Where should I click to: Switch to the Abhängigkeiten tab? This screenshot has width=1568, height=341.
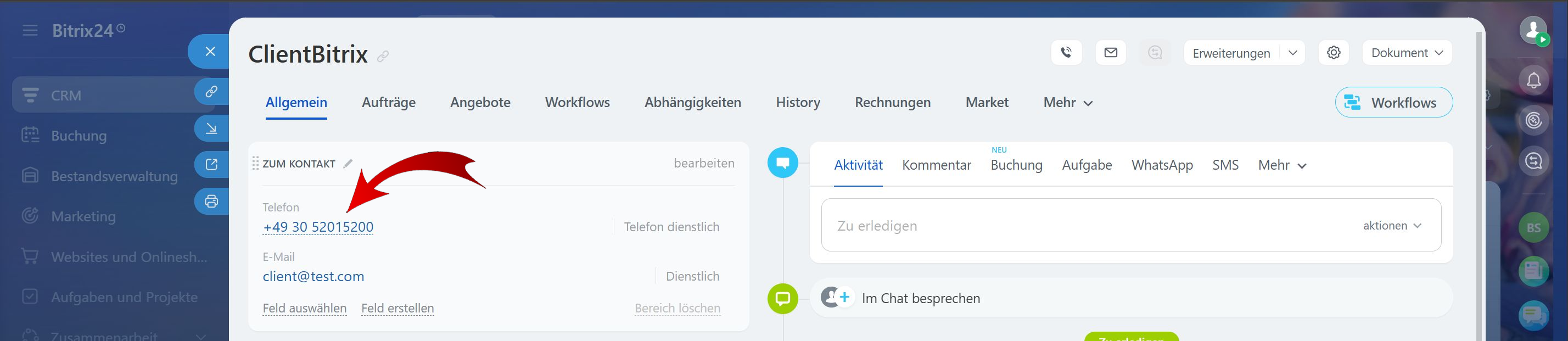point(693,102)
